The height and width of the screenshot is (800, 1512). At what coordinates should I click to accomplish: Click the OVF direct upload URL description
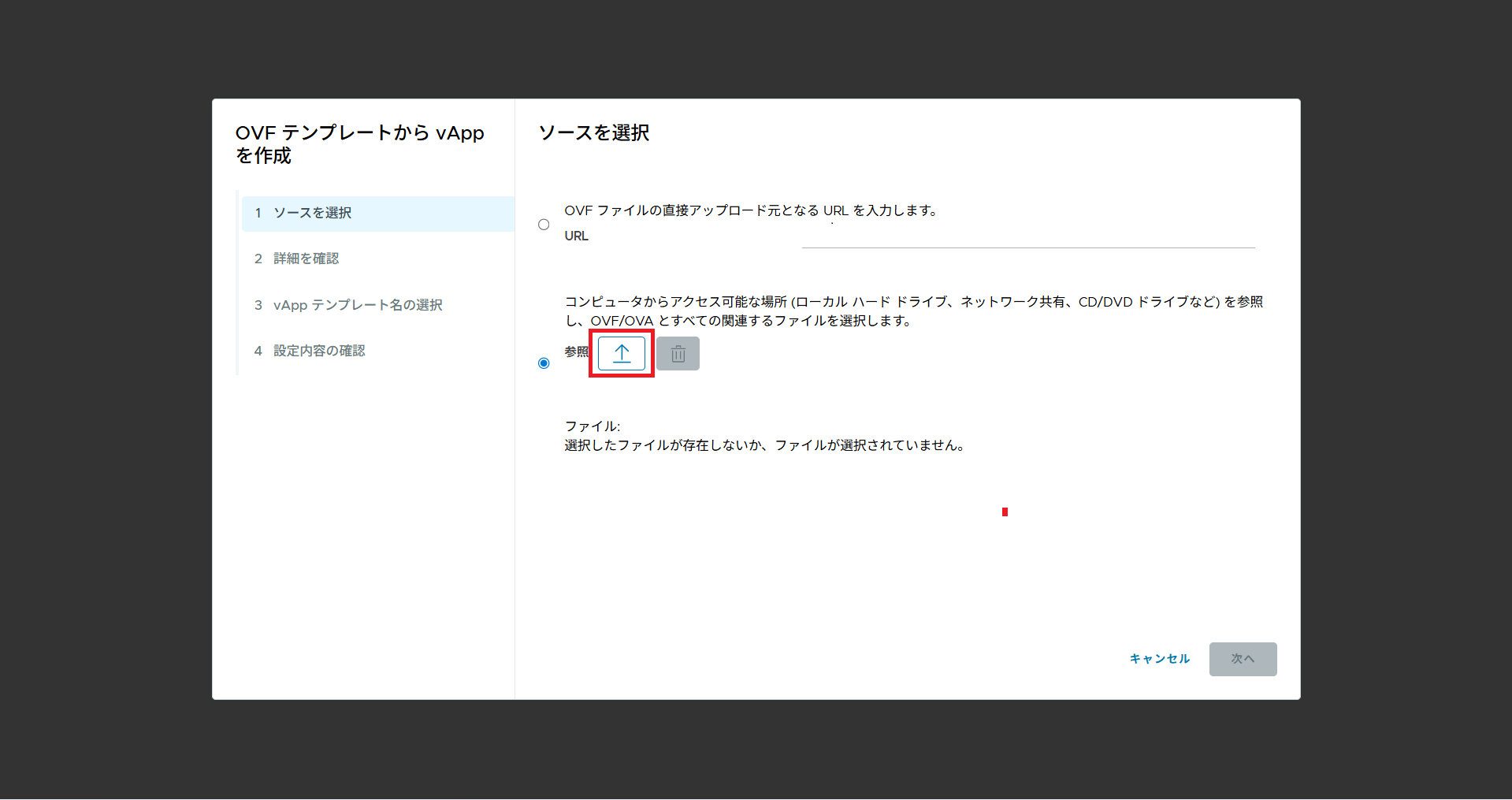[x=750, y=210]
